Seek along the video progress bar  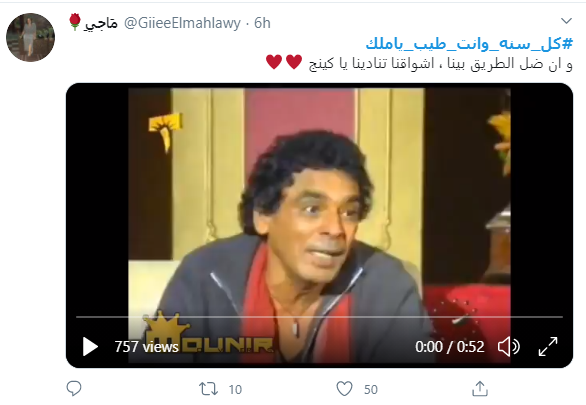coord(320,317)
